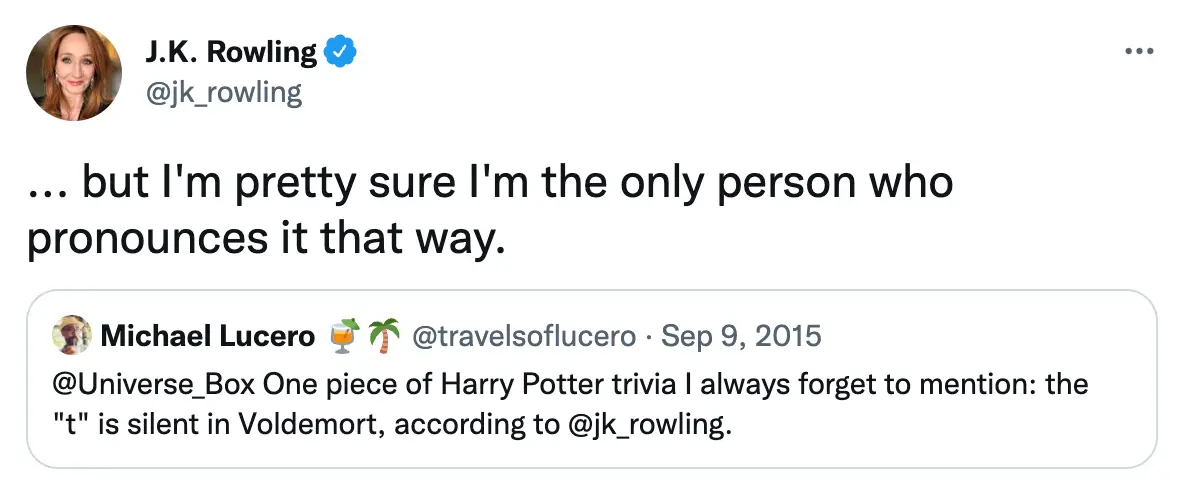The image size is (1188, 491).
Task: Click the blue verified badge
Action: pos(342,52)
